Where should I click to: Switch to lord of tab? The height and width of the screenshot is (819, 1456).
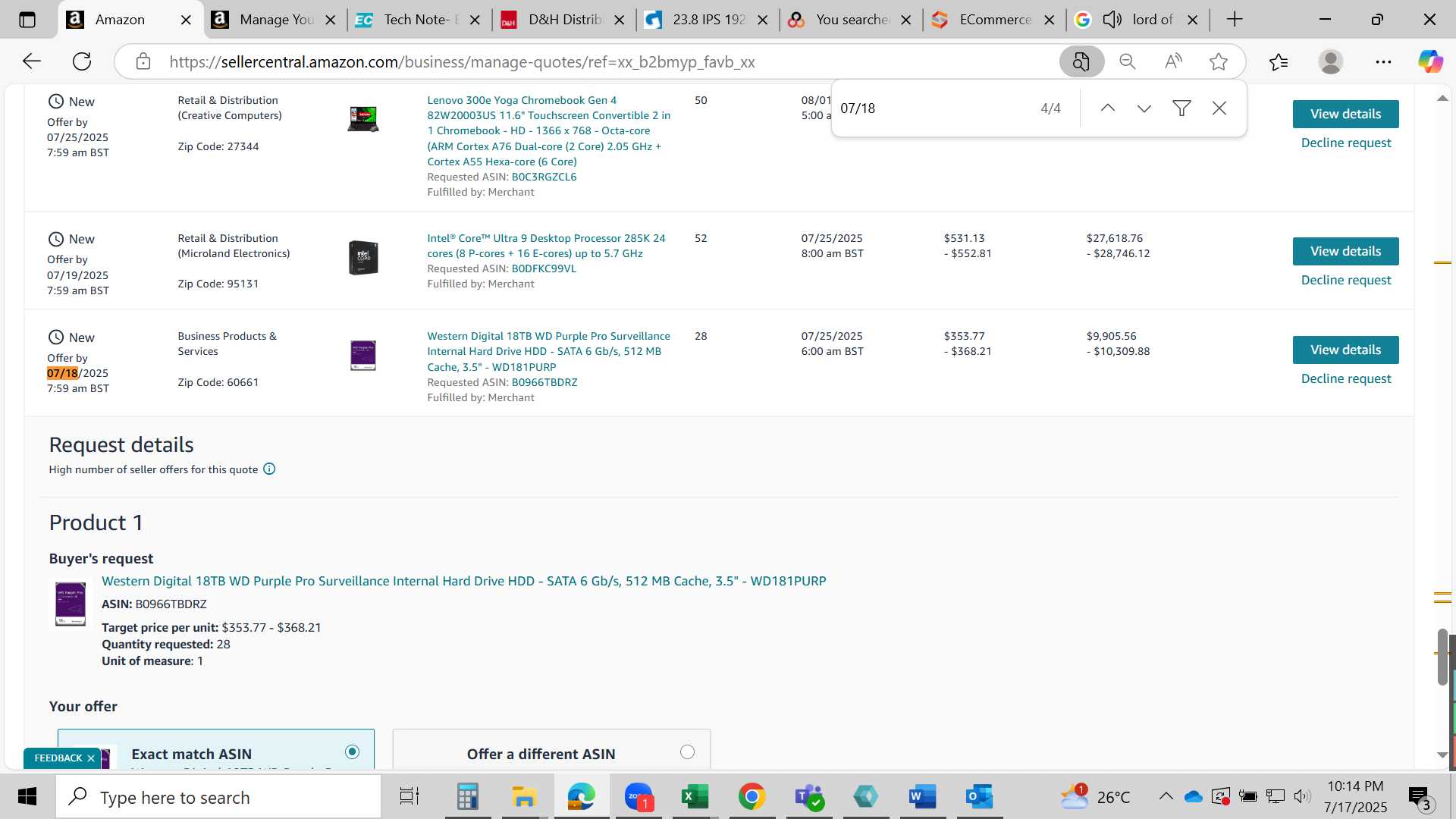click(1137, 20)
